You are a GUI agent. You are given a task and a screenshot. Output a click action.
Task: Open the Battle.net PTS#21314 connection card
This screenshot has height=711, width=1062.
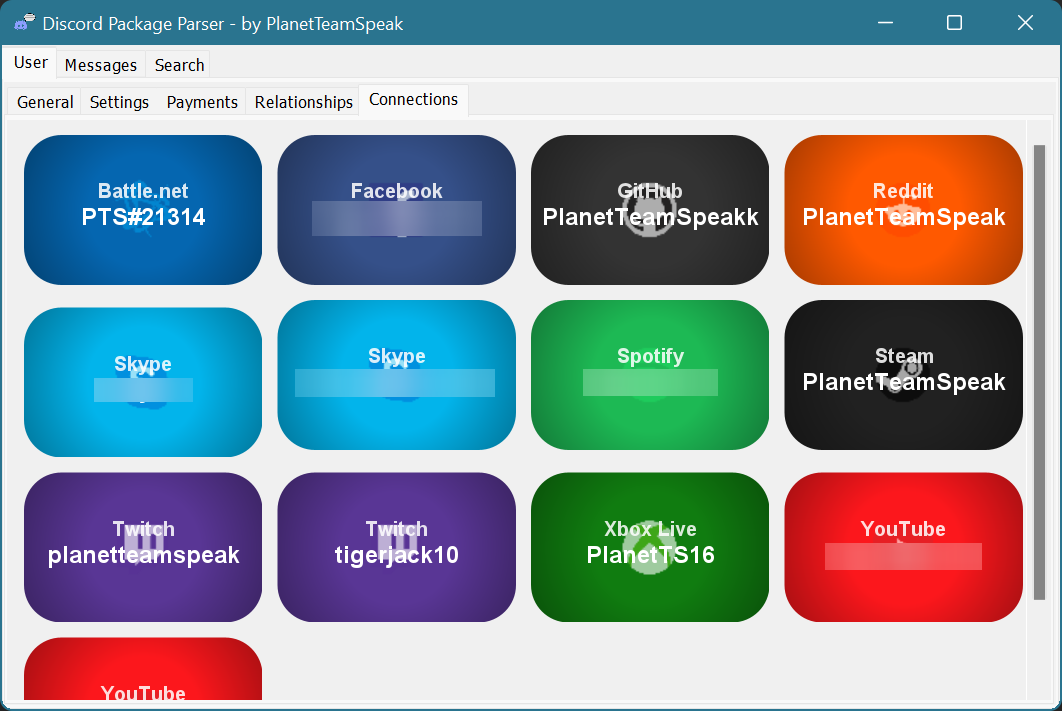point(143,210)
